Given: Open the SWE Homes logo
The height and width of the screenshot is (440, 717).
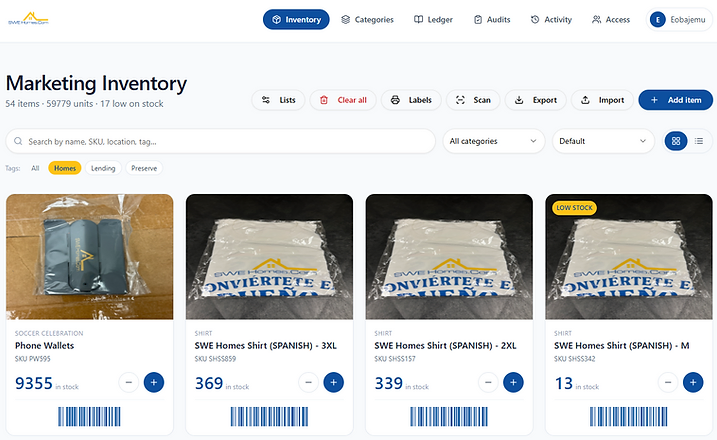Looking at the screenshot, I should (x=28, y=19).
